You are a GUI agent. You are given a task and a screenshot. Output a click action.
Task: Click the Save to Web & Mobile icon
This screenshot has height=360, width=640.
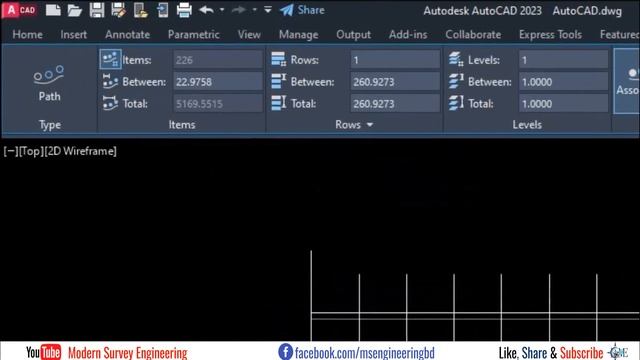point(162,10)
